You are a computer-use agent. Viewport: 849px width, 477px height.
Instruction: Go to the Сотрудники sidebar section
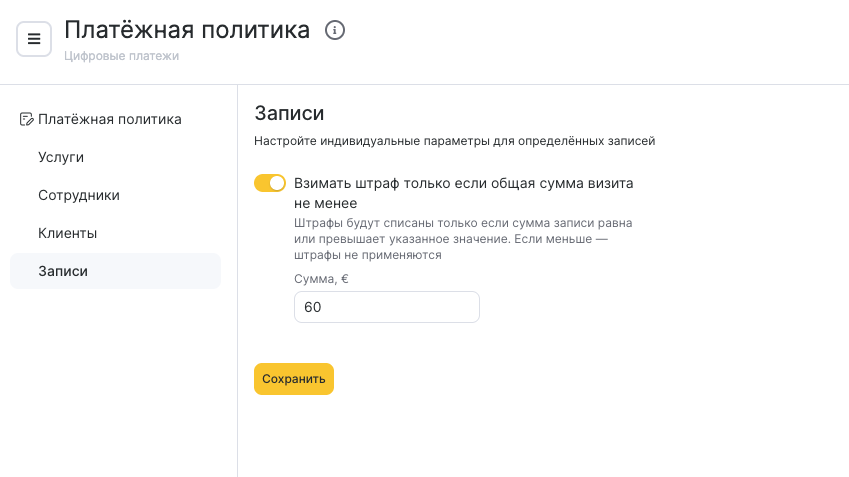(x=79, y=195)
